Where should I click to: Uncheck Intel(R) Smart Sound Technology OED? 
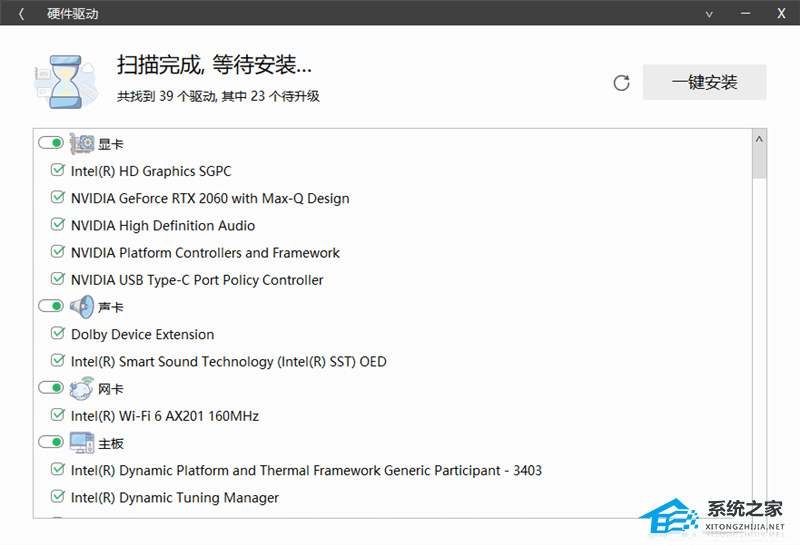coord(58,360)
